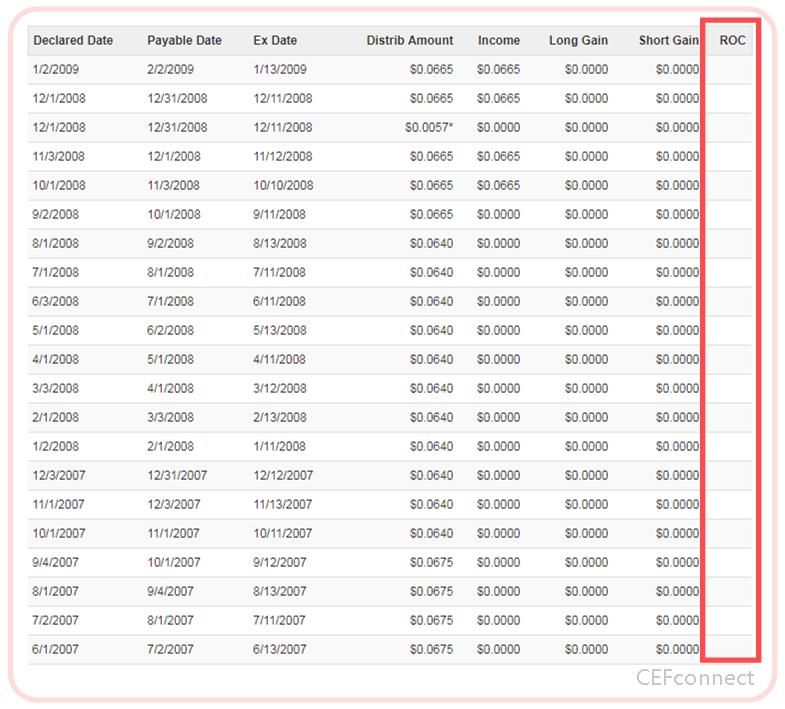Select payable date 6/2/2008
The image size is (785, 709).
[170, 331]
